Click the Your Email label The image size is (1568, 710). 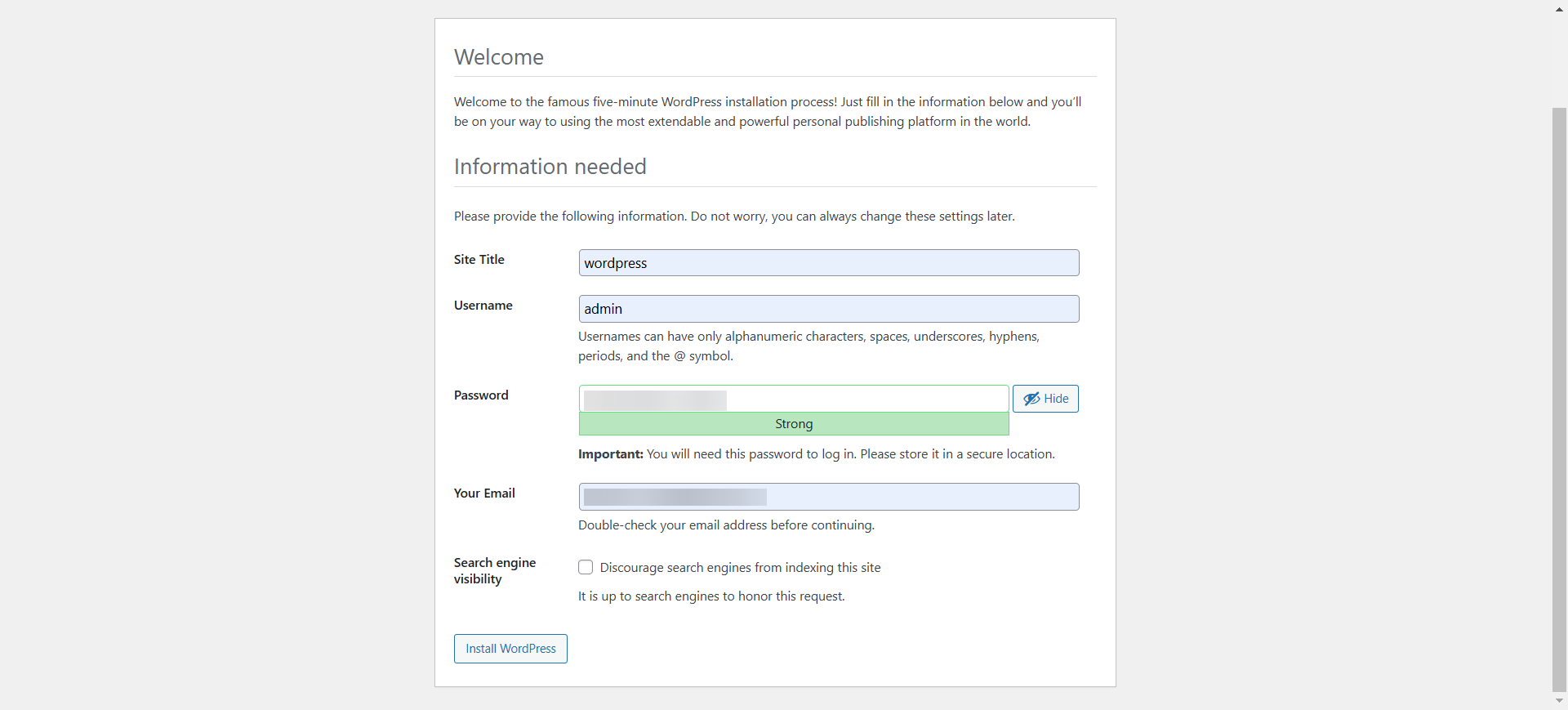tap(484, 493)
